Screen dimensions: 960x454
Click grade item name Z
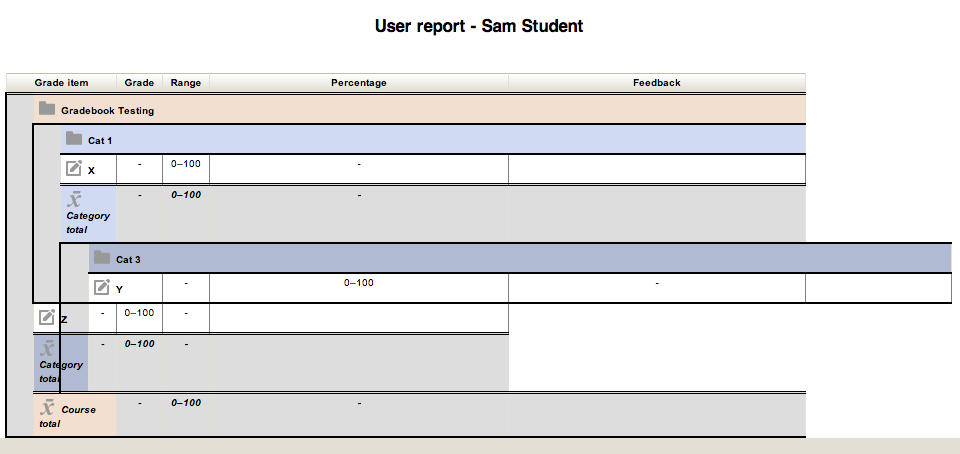(64, 319)
